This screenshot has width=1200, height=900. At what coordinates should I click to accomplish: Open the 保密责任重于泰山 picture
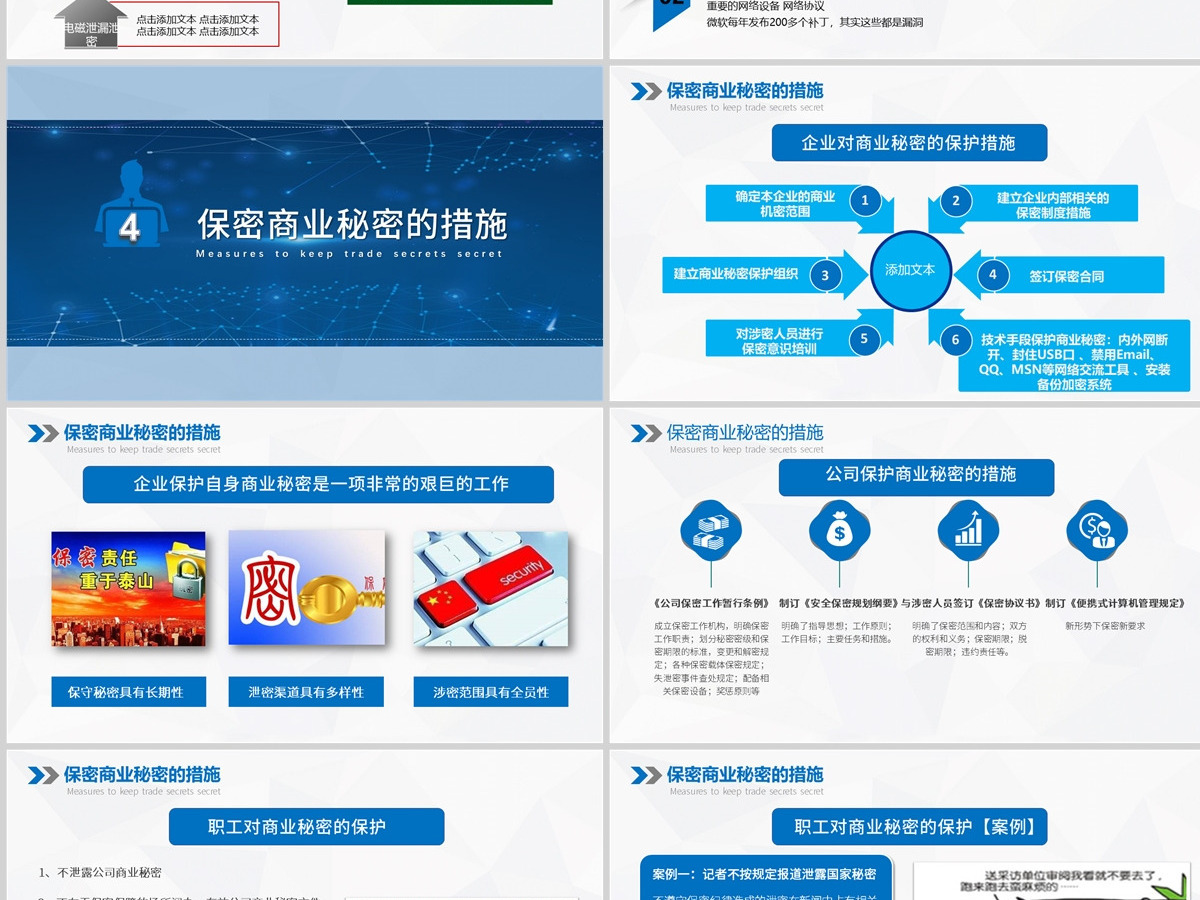click(x=128, y=588)
